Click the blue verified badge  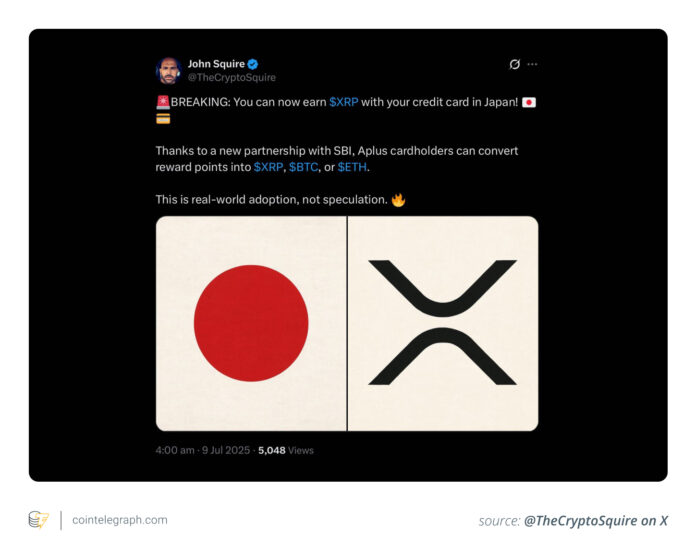253,64
